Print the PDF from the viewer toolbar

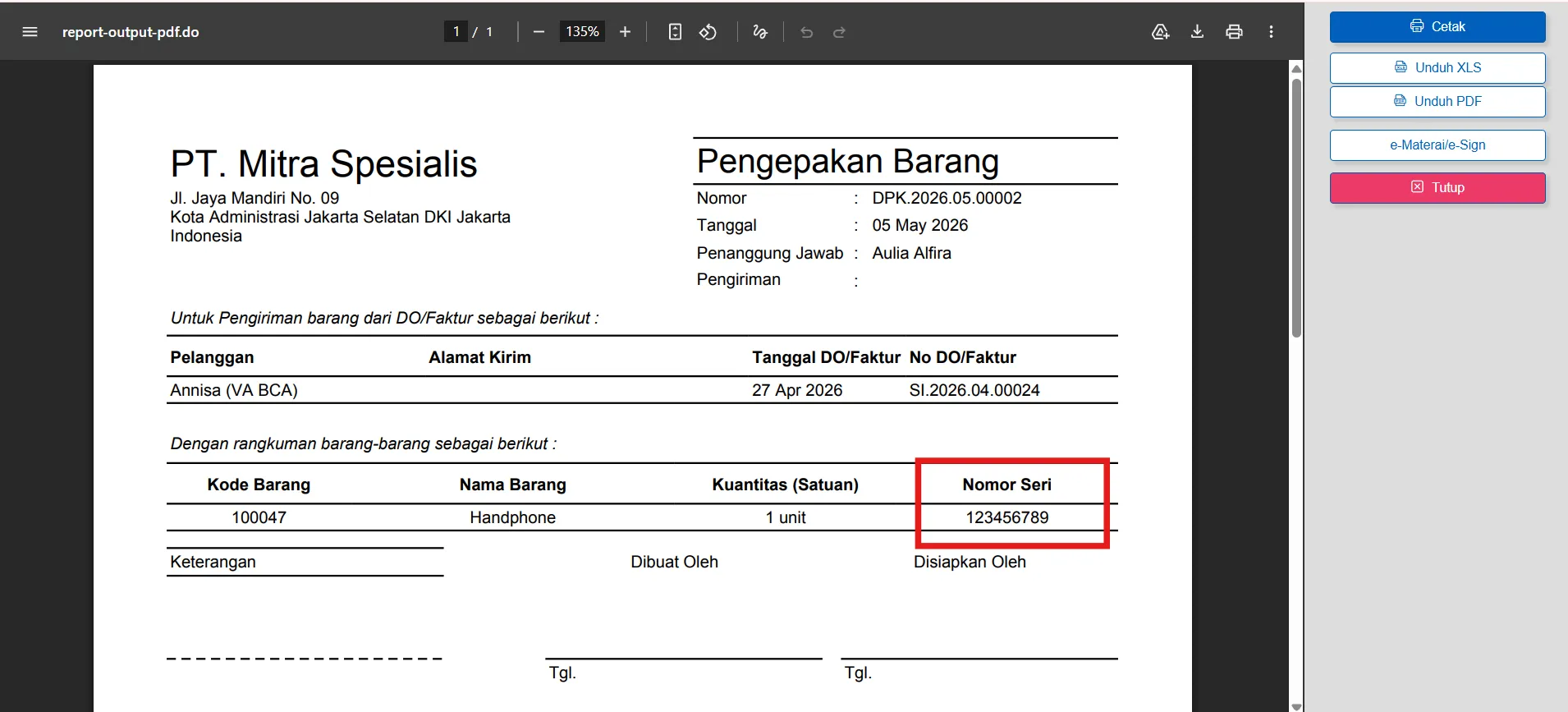click(x=1234, y=32)
